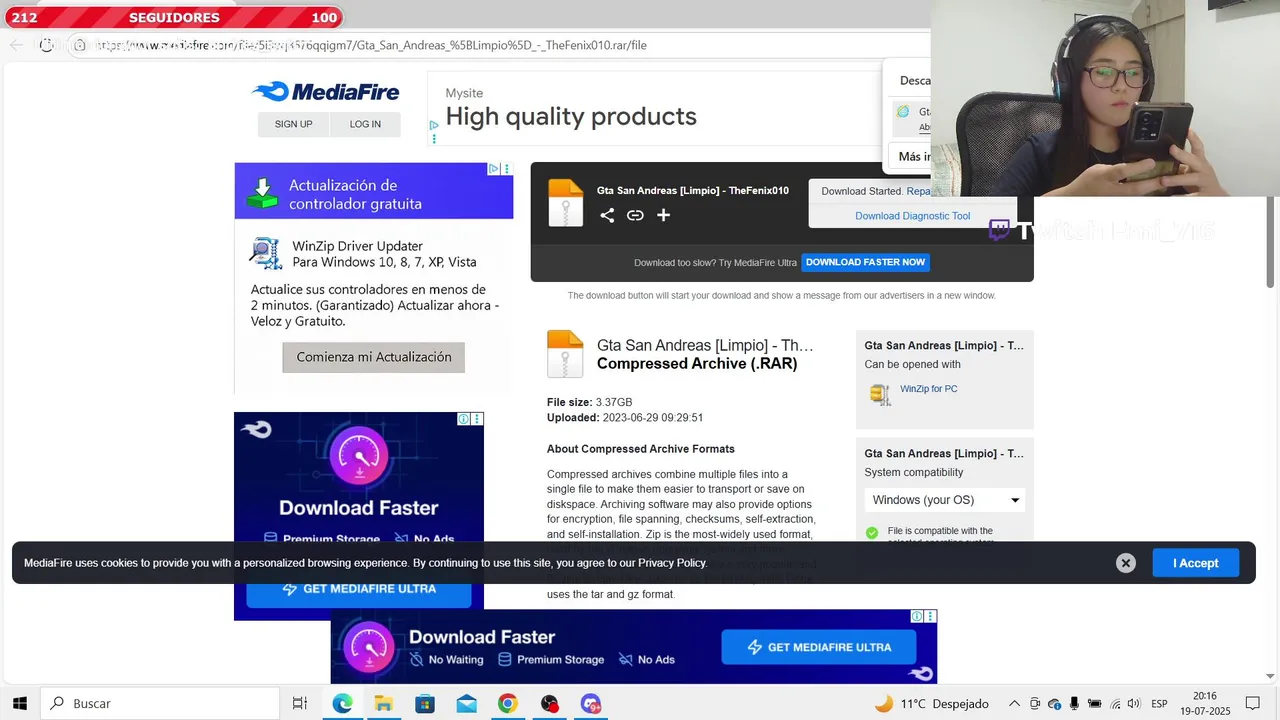Viewport: 1280px width, 720px height.
Task: Open the weather widget 11°C Despejado
Action: [931, 703]
